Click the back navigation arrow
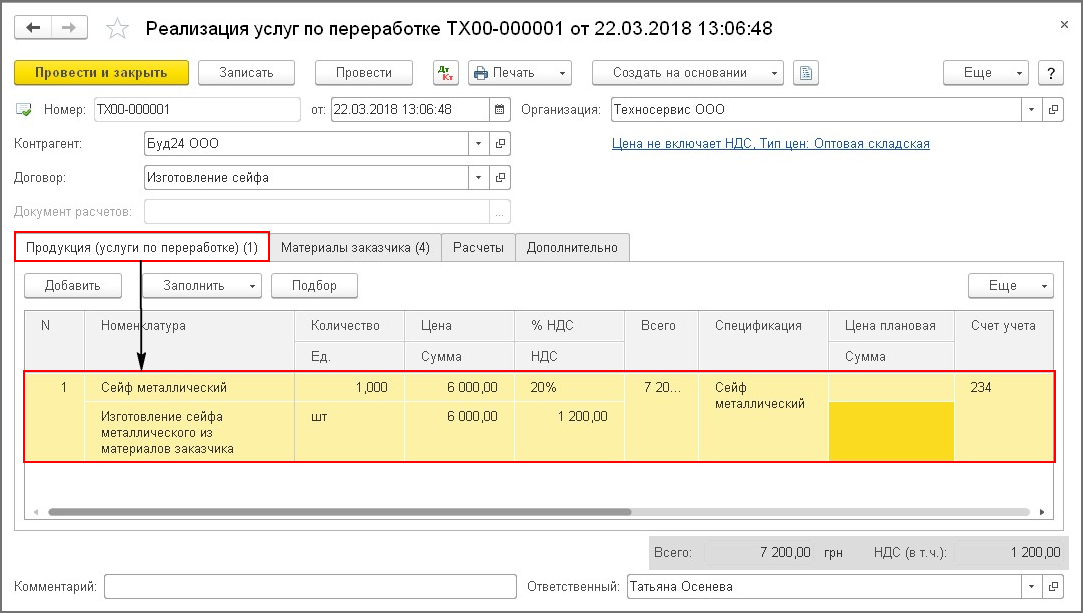This screenshot has width=1083, height=613. pos(33,28)
